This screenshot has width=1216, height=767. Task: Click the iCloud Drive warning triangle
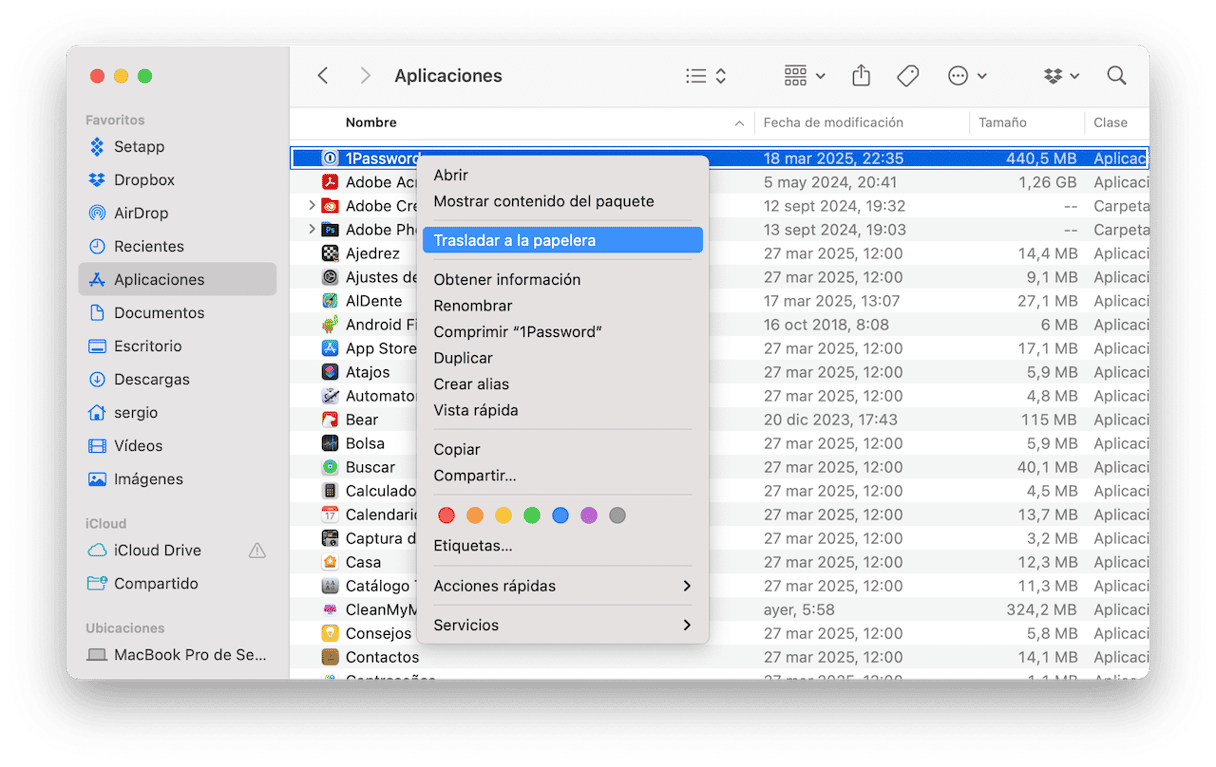pyautogui.click(x=257, y=550)
